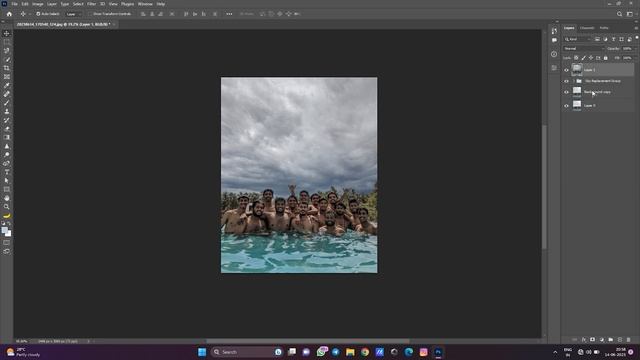
Task: Select the Blur tool
Action: pyautogui.click(x=7, y=146)
